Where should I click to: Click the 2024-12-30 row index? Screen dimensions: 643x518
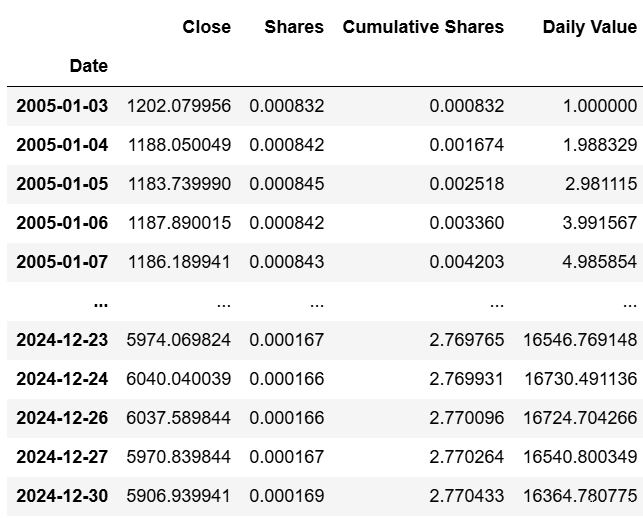pos(62,496)
